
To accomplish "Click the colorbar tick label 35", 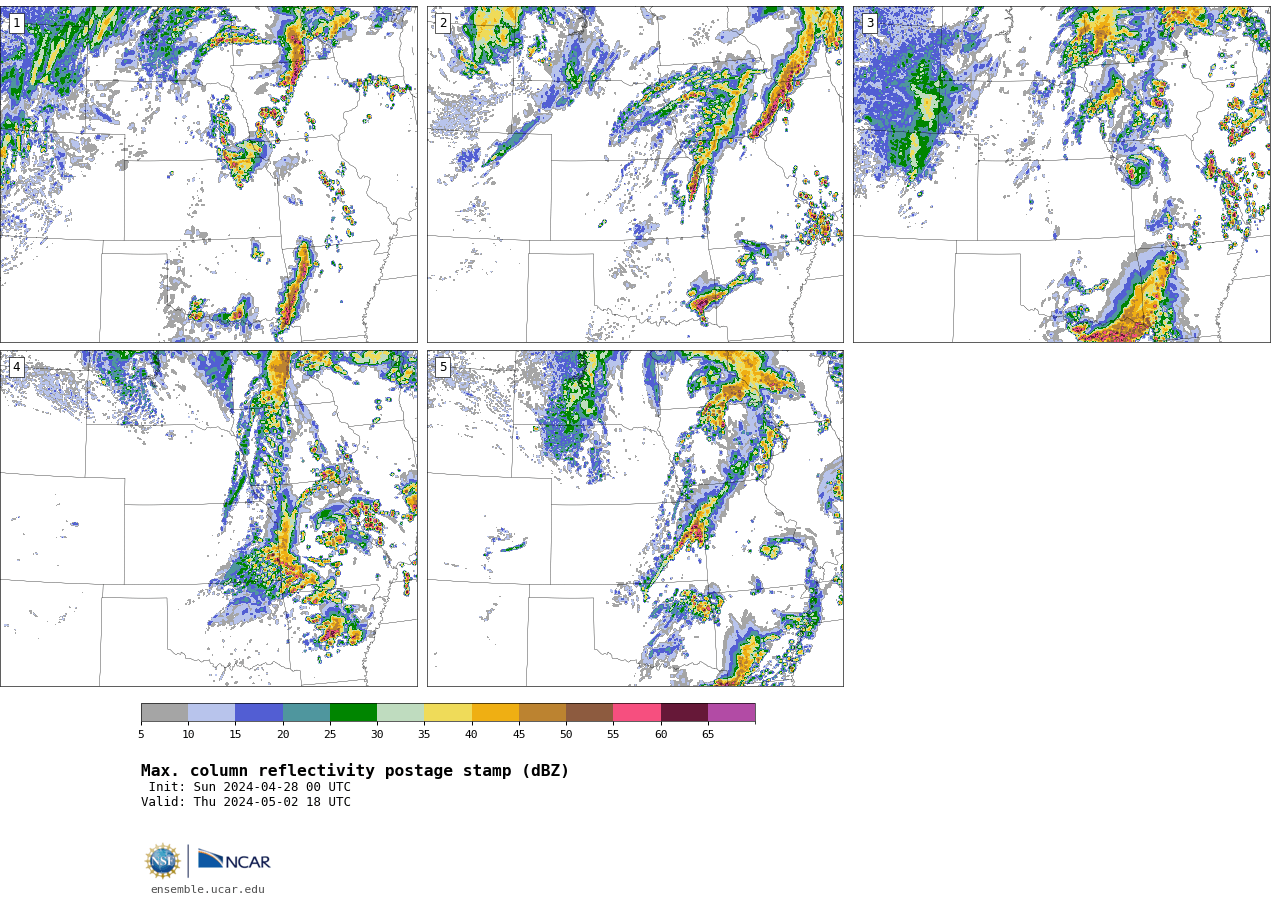I will [x=424, y=735].
